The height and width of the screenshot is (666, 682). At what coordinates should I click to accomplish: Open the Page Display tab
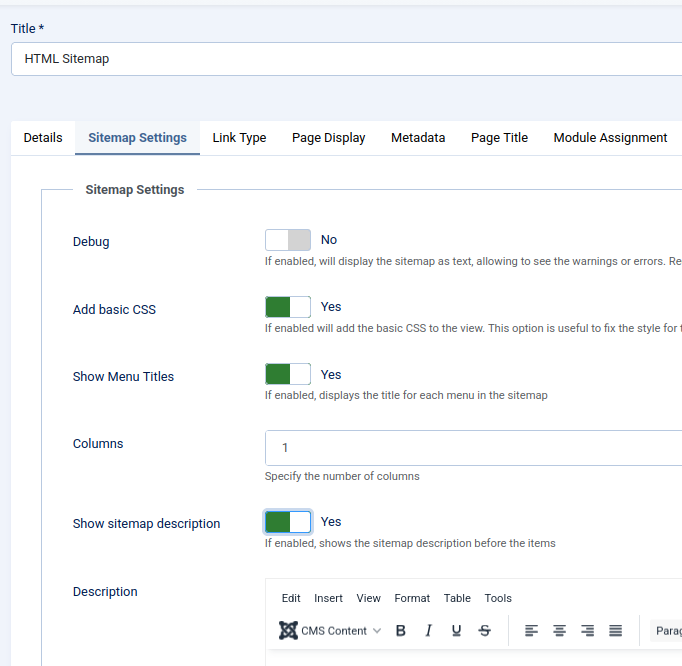tap(328, 138)
